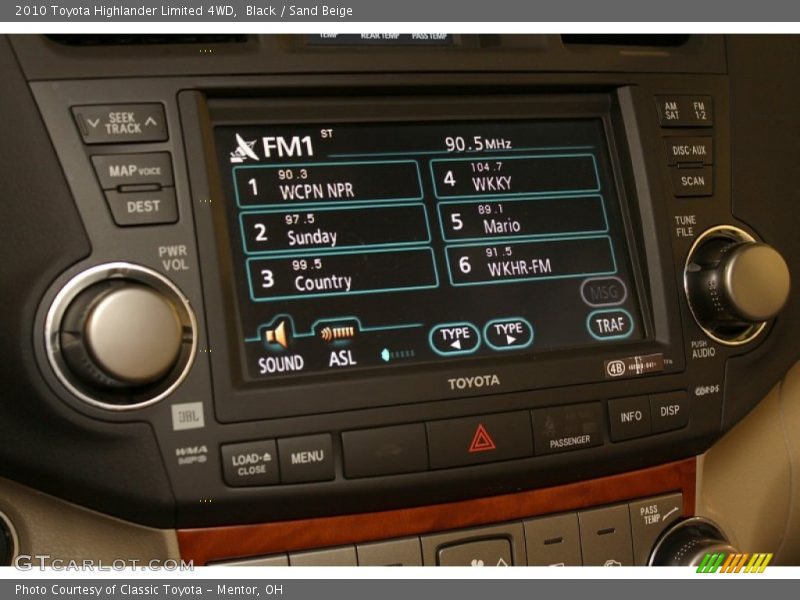Tap the 90.5 MHz frequency readout
The width and height of the screenshot is (800, 600).
[x=478, y=143]
